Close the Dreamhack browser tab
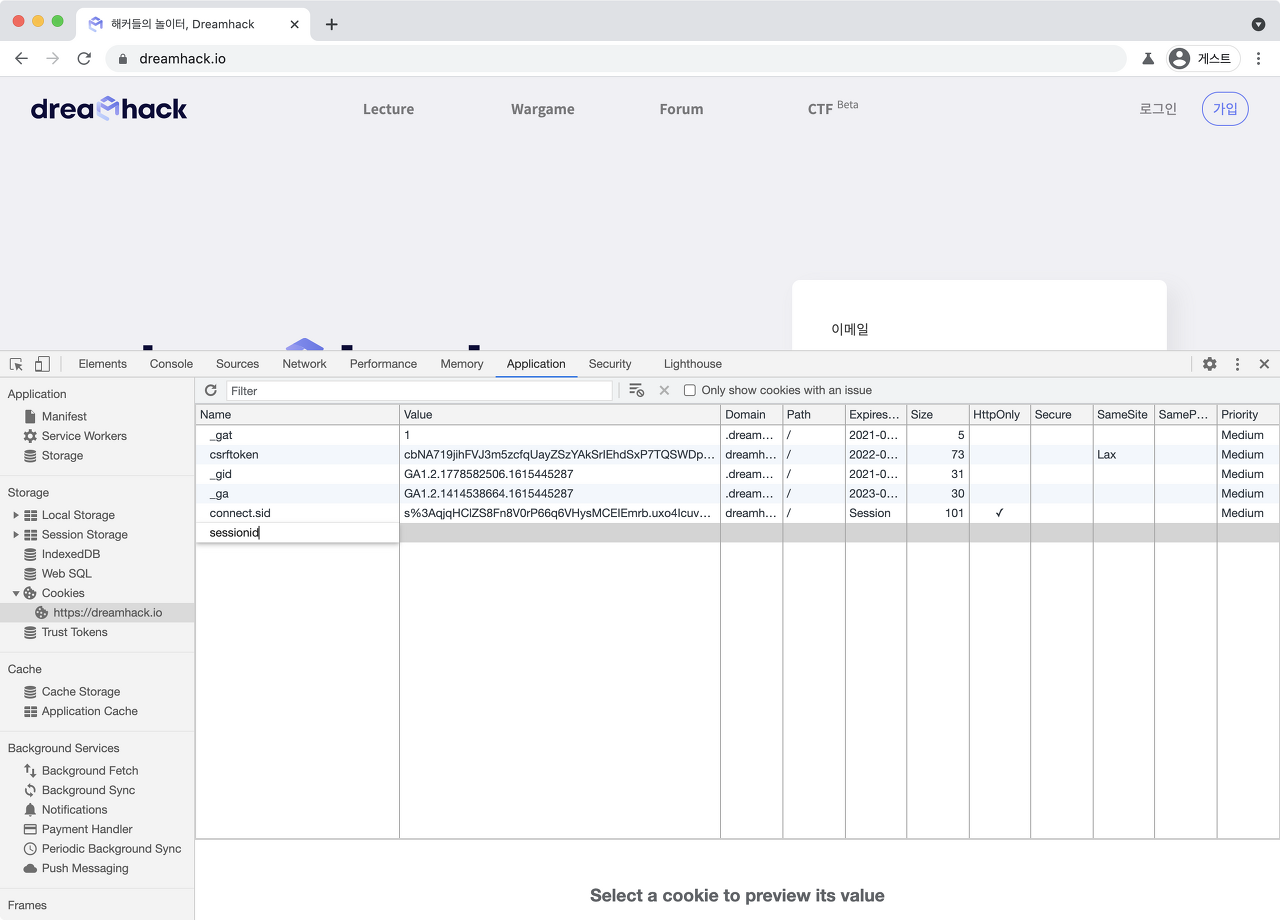1280x920 pixels. coord(294,24)
